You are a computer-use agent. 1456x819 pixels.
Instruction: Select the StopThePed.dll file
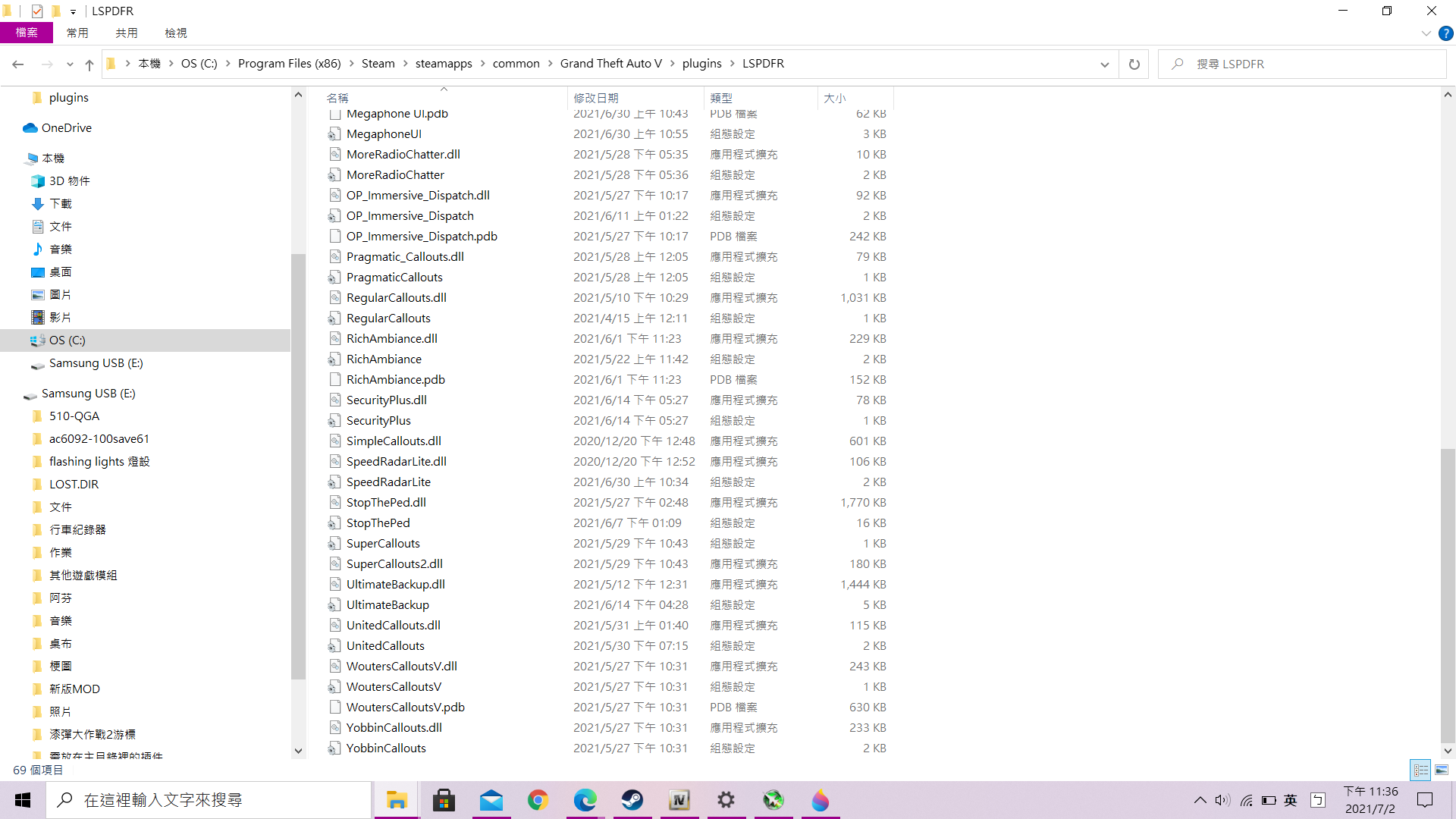pyautogui.click(x=386, y=502)
